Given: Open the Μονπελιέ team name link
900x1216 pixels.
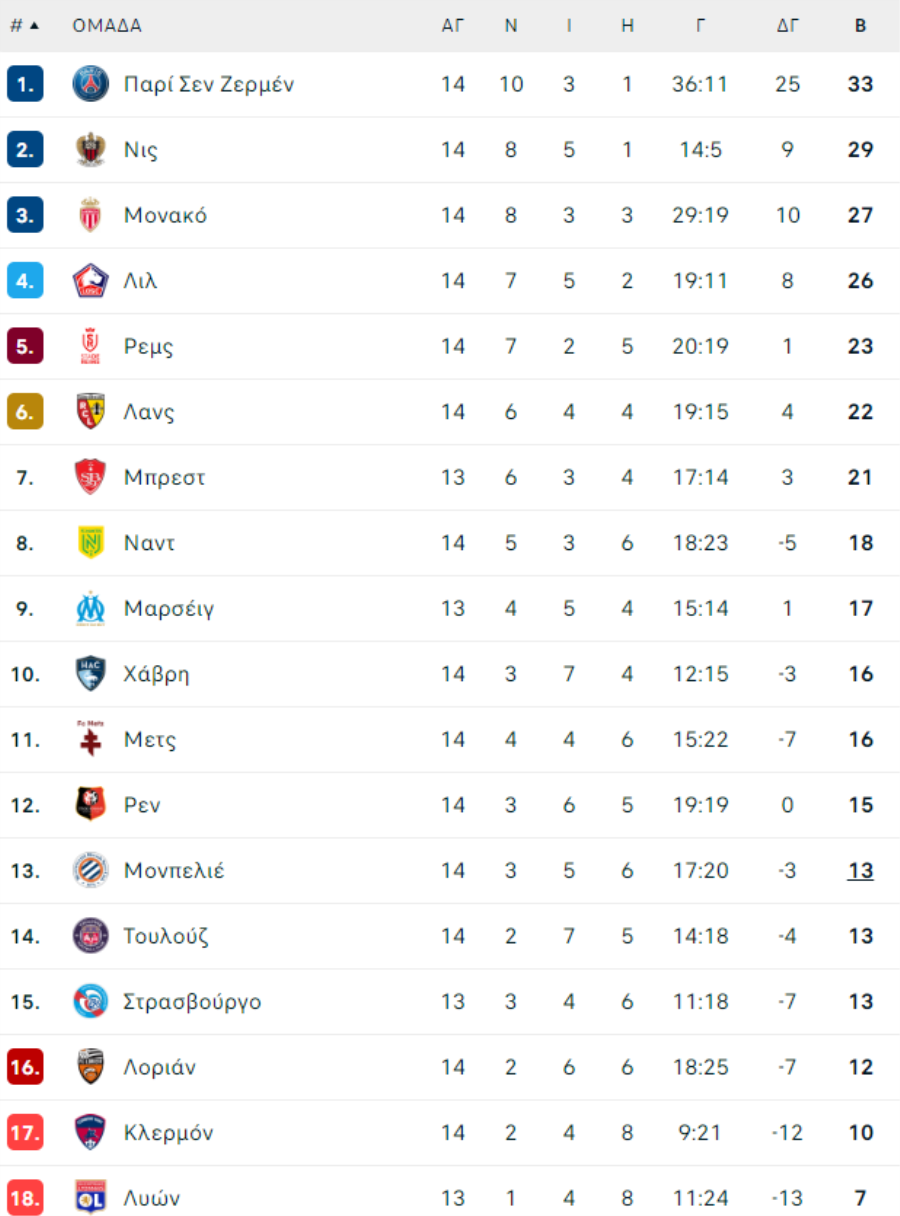Looking at the screenshot, I should tap(174, 871).
